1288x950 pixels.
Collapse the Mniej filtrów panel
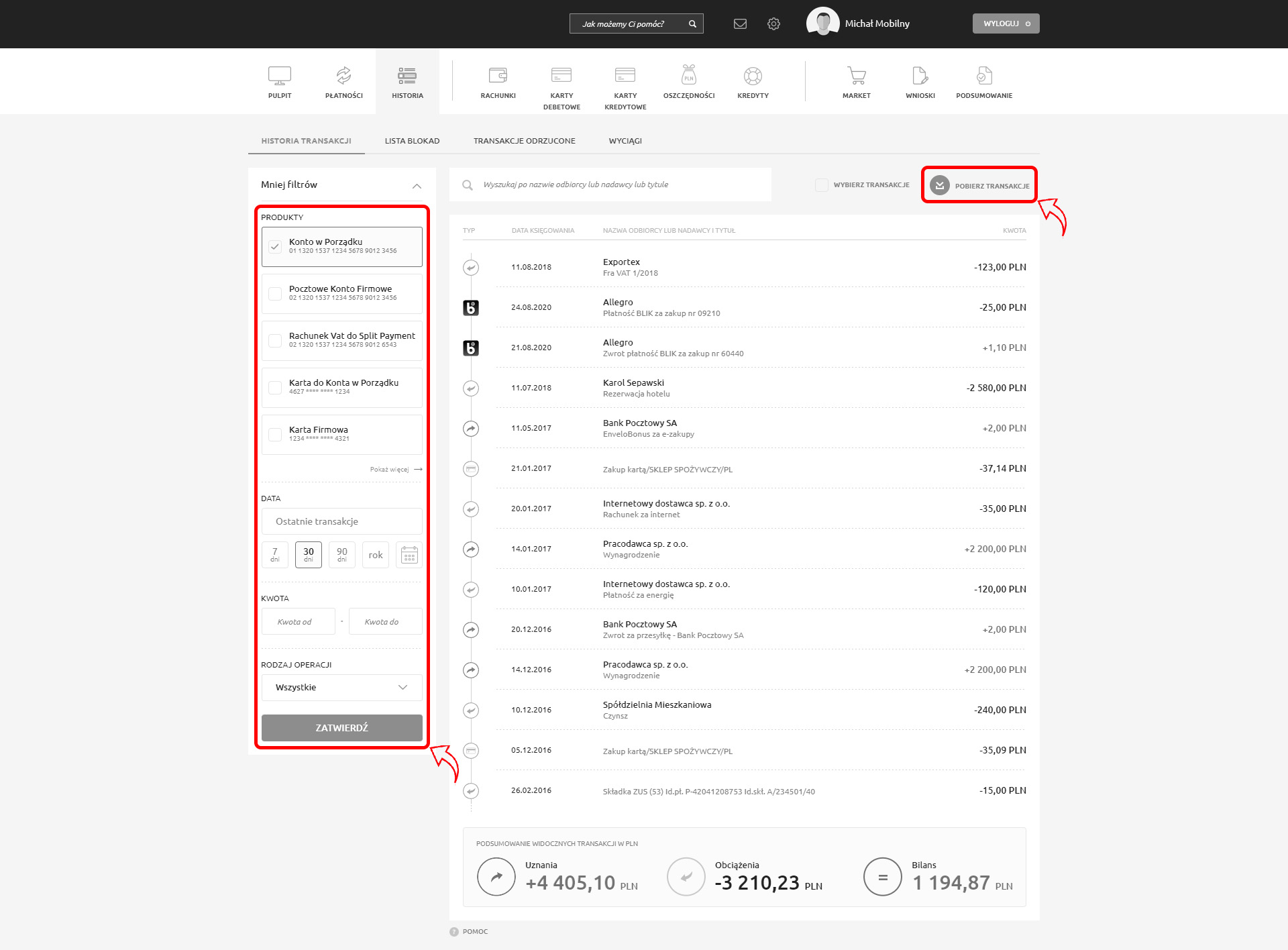[417, 186]
